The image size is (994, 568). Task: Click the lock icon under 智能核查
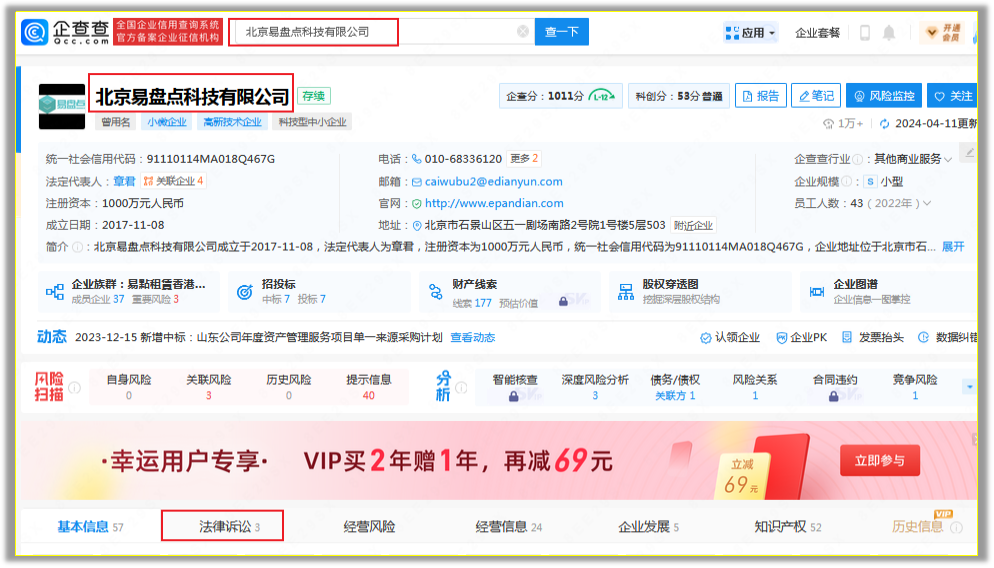pos(513,396)
